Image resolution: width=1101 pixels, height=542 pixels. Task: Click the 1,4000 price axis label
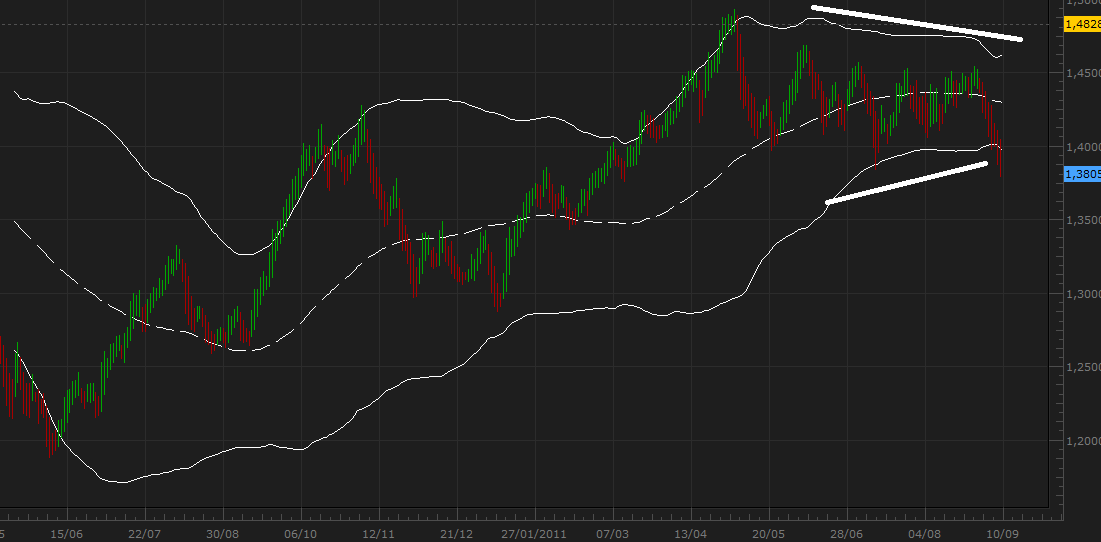click(x=1083, y=147)
